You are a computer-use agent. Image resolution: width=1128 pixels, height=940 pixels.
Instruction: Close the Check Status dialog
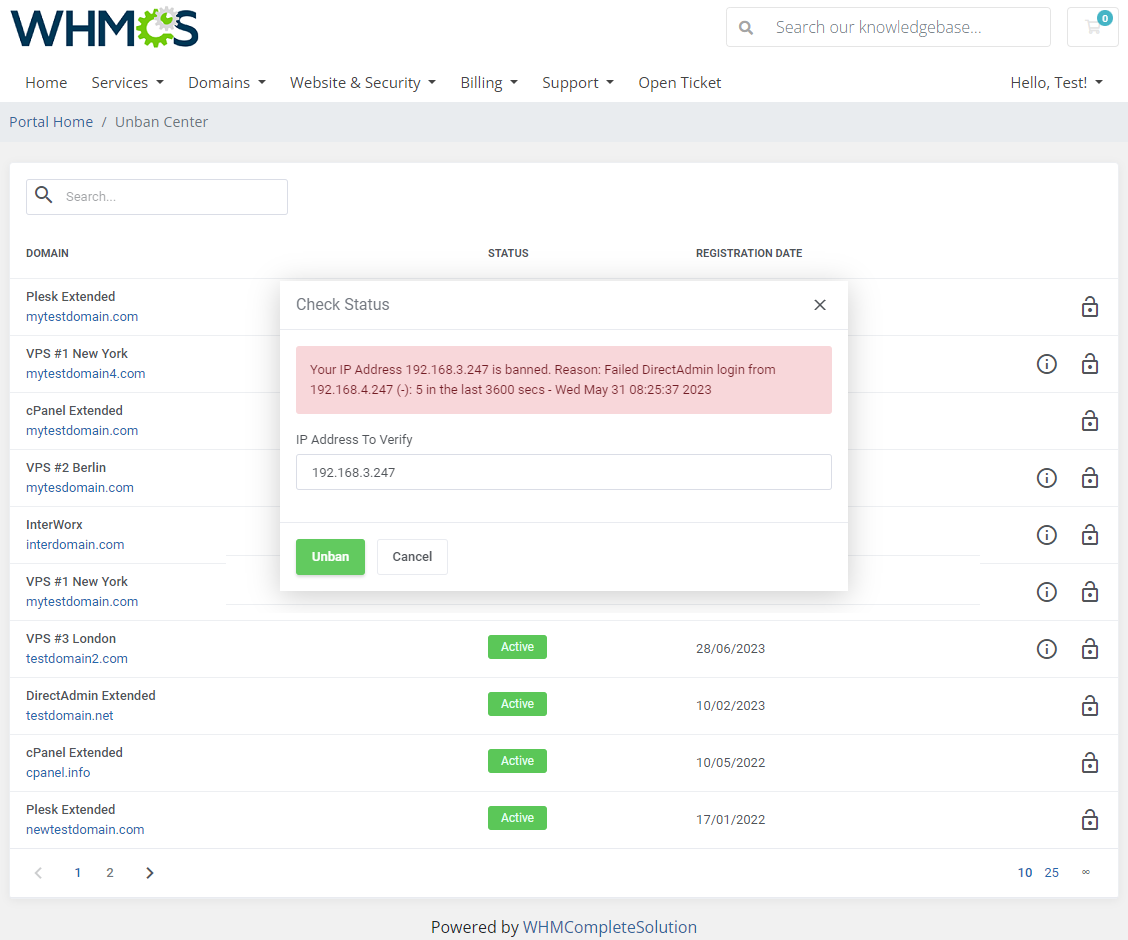point(820,305)
